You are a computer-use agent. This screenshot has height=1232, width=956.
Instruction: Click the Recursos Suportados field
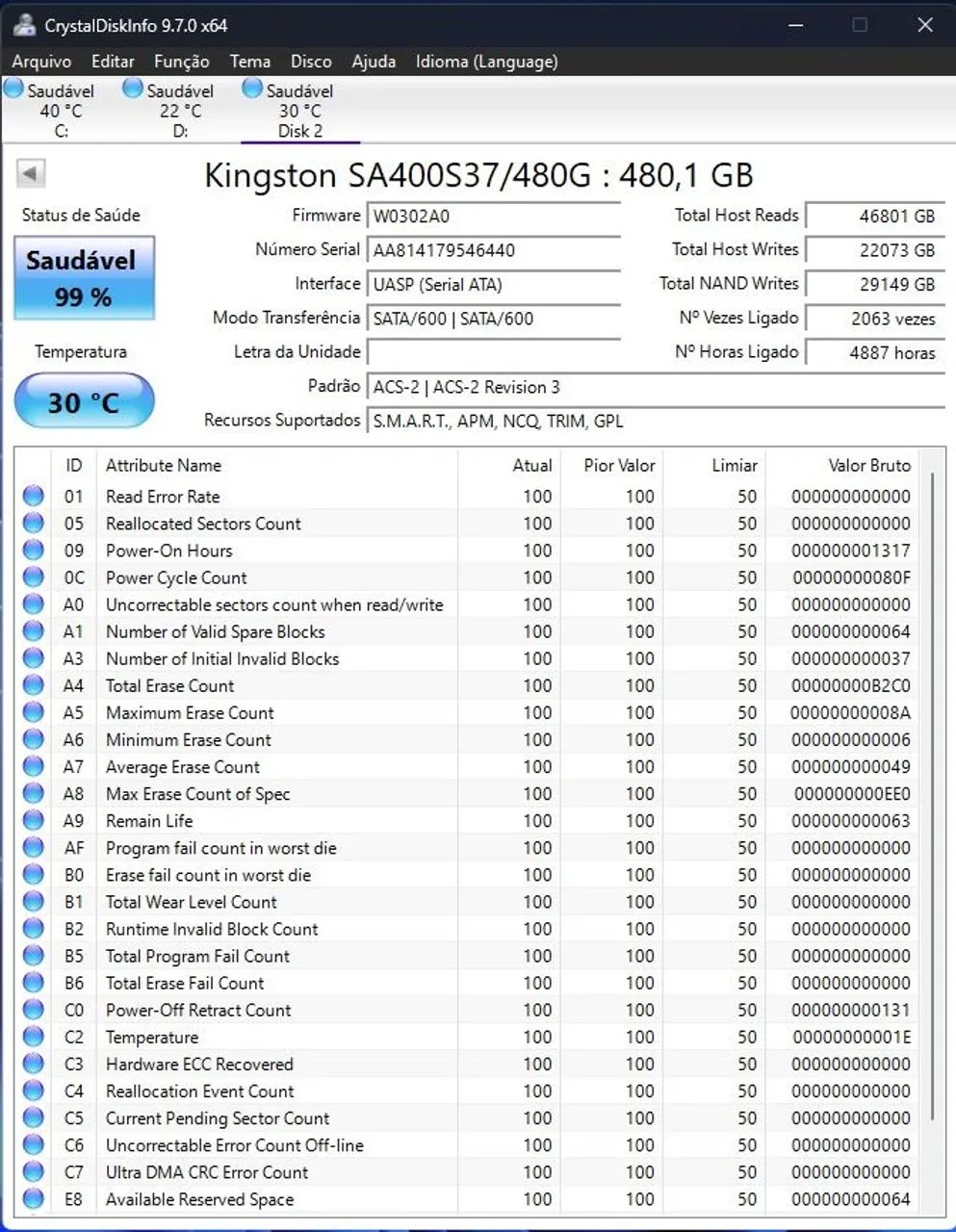656,421
